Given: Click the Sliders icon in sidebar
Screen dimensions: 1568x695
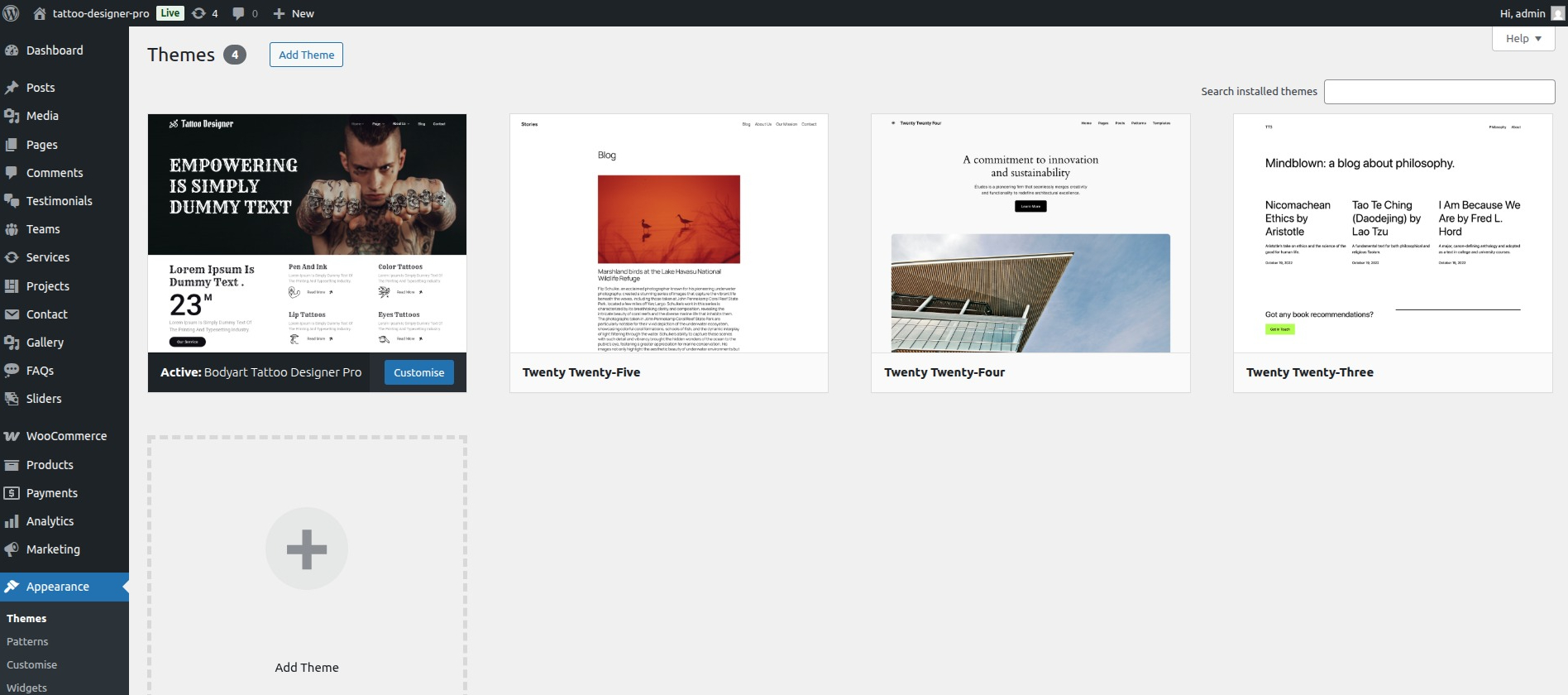Looking at the screenshot, I should coord(12,399).
